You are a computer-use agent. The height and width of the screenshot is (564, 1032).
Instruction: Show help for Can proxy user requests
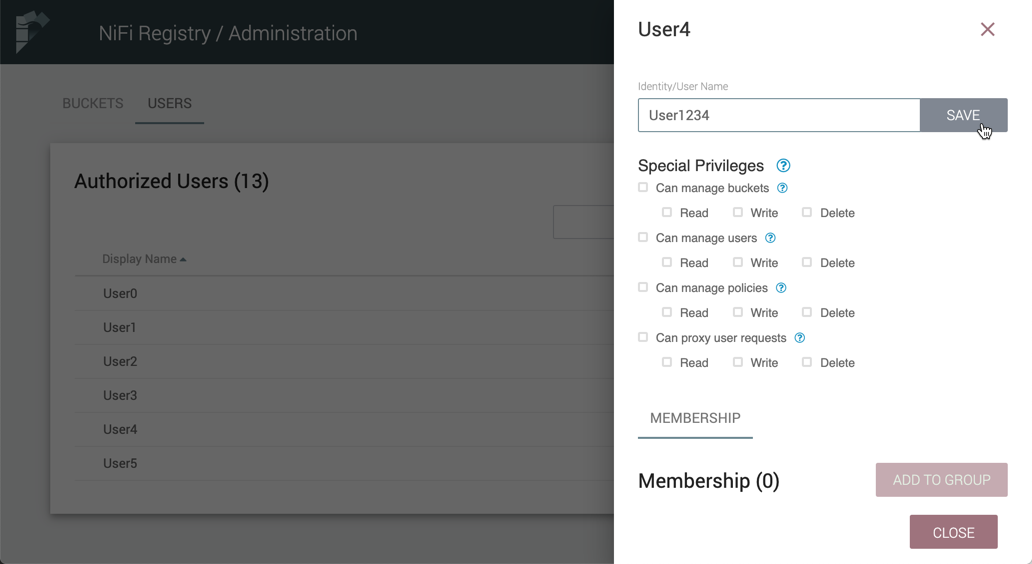click(799, 338)
